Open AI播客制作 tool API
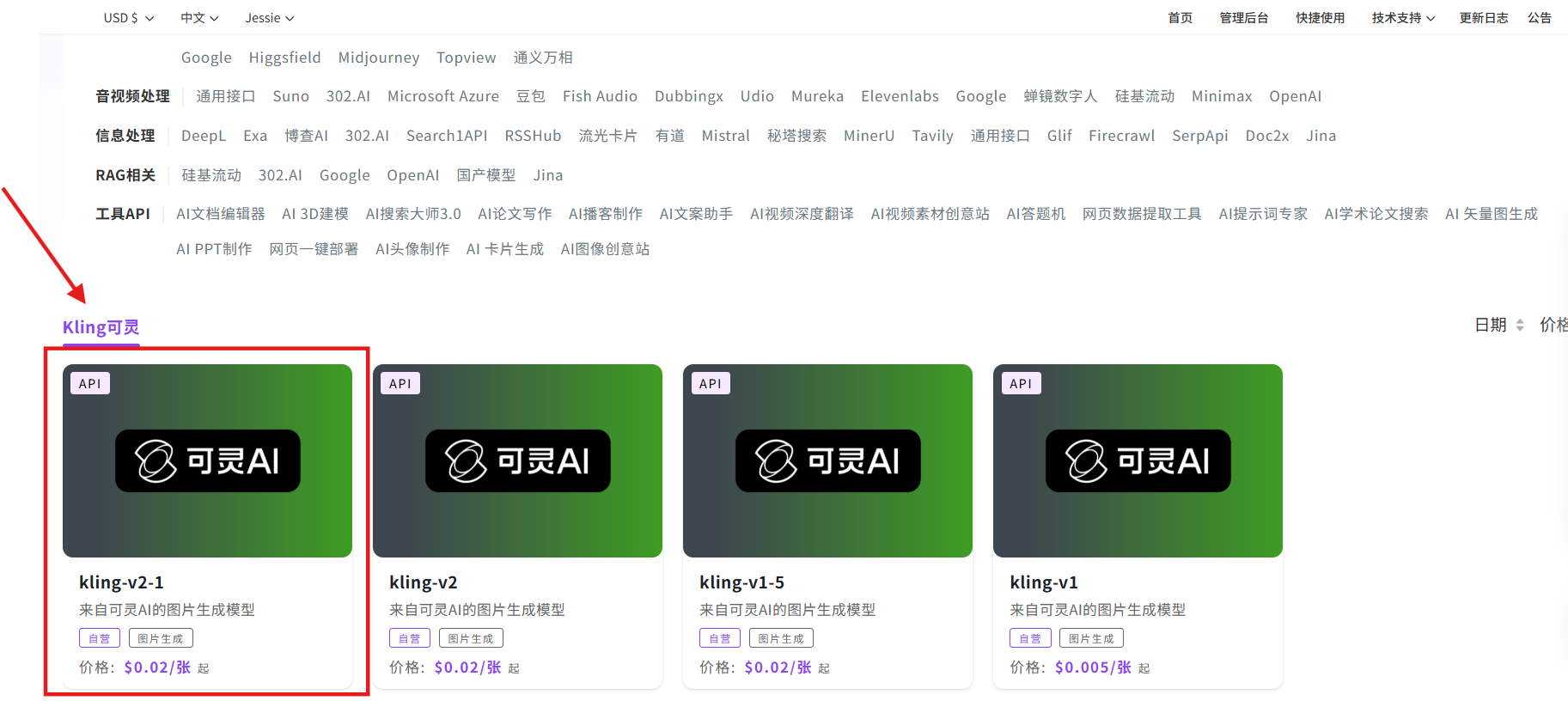This screenshot has height=719, width=1568. pyautogui.click(x=606, y=214)
